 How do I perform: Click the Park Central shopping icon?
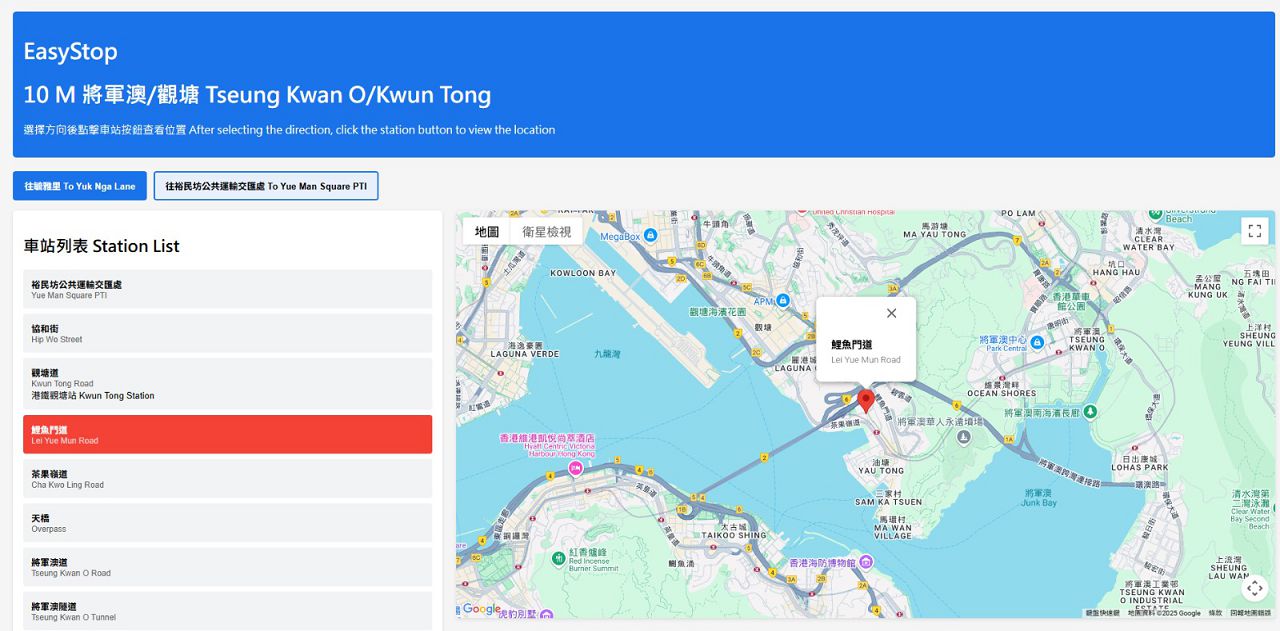tap(1037, 343)
